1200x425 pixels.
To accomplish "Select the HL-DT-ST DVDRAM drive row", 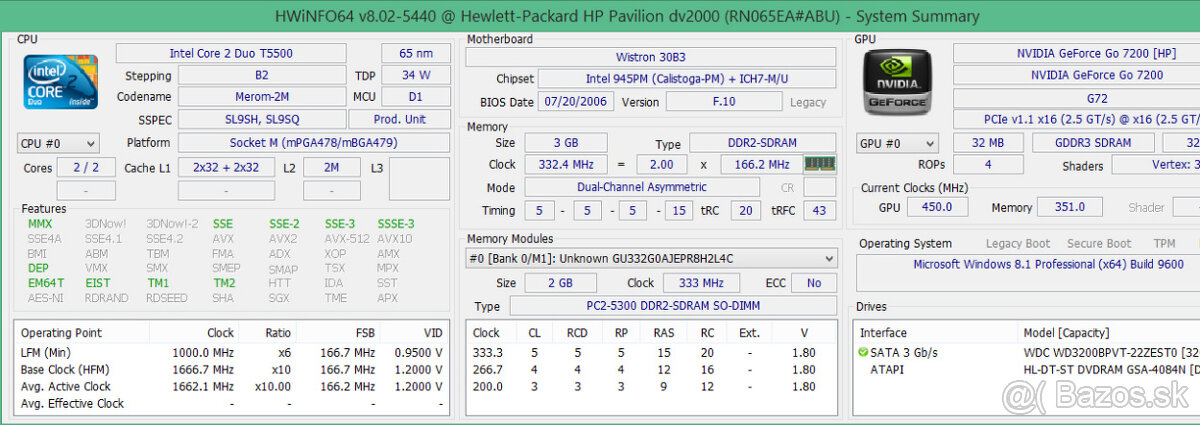I will click(1028, 370).
